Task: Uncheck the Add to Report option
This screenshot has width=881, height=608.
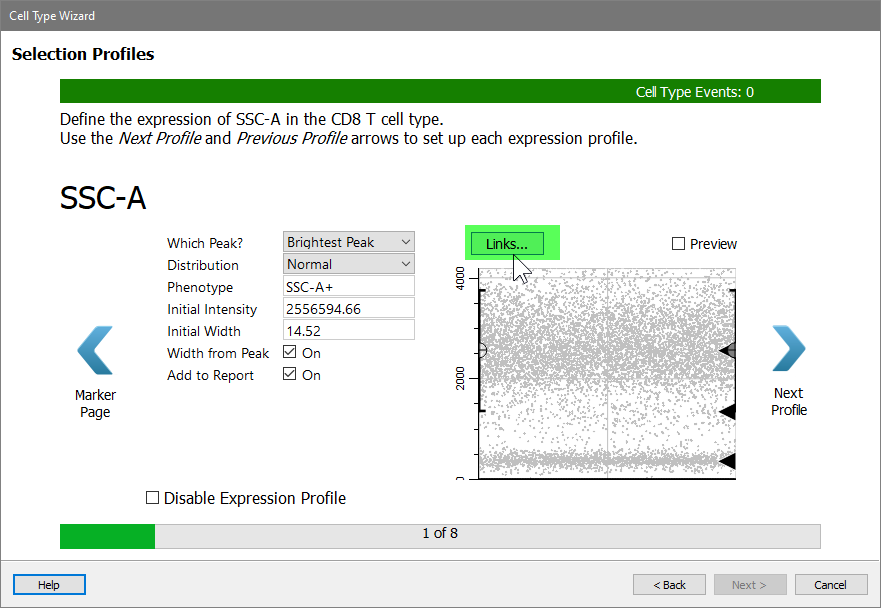Action: (x=290, y=375)
